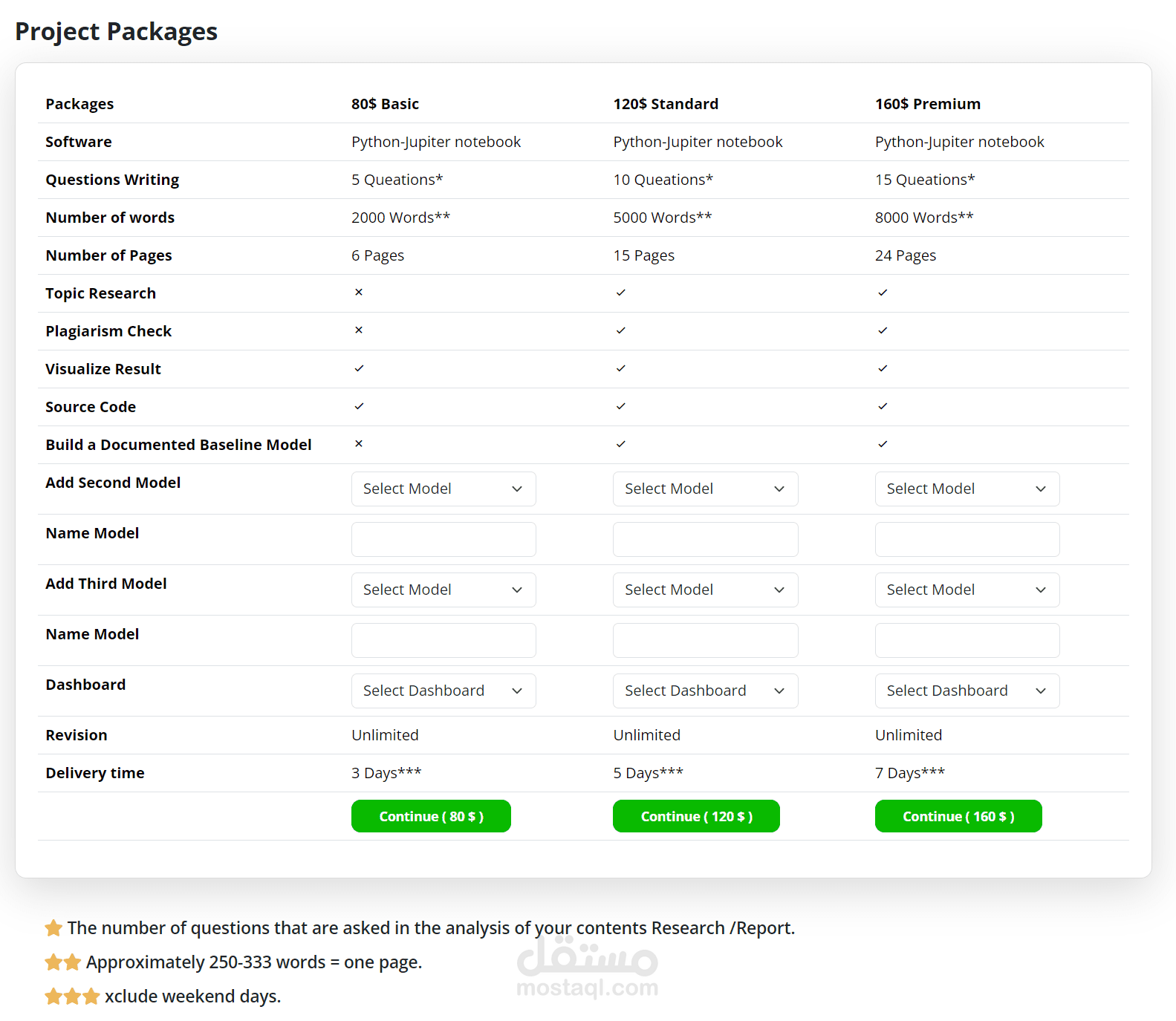Expand Standard package Add Second Model dropdown
The image size is (1176, 1021).
(705, 489)
